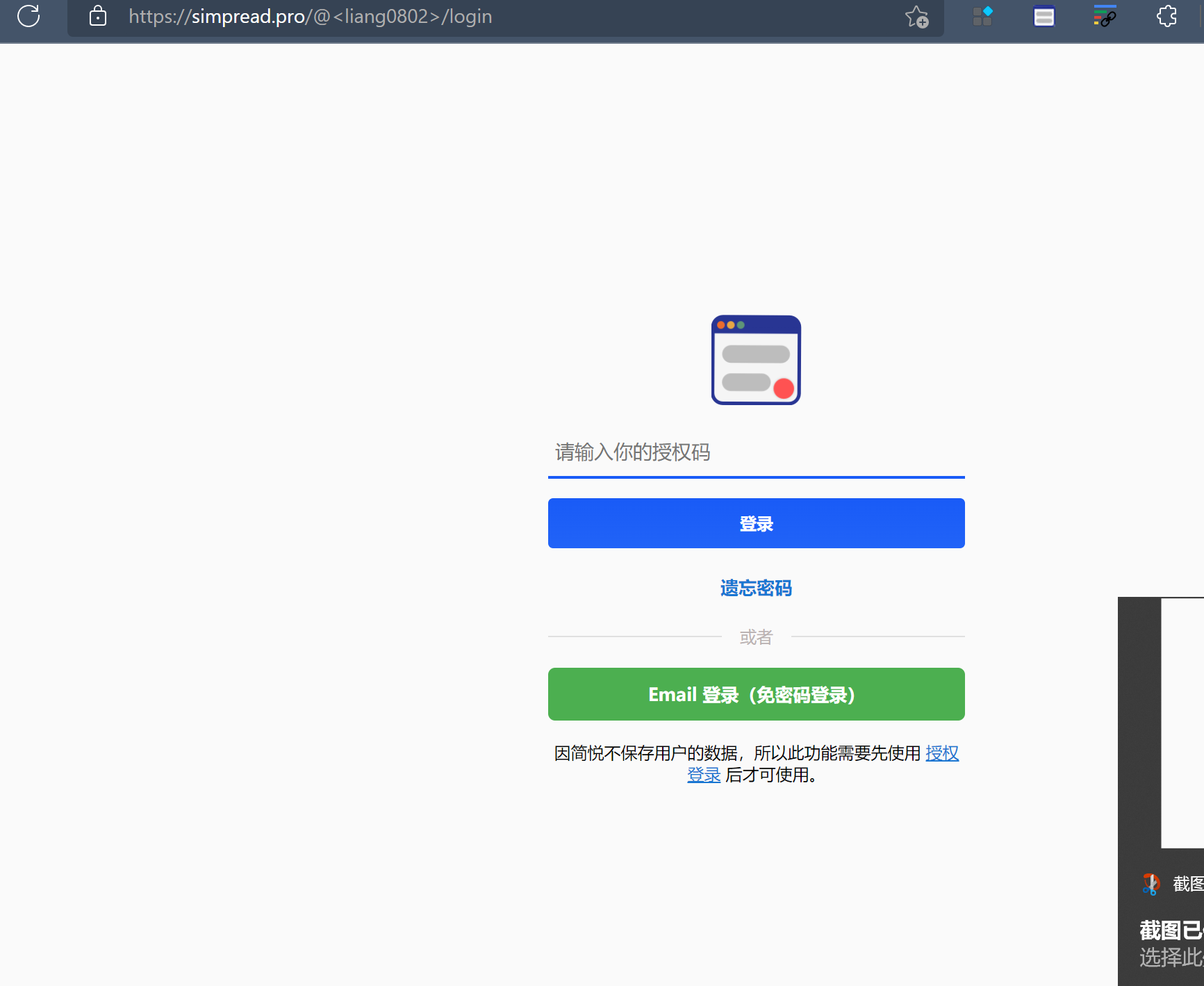This screenshot has width=1204, height=986.
Task: Open the SimpRead window-shaped extension icon
Action: point(1044,16)
